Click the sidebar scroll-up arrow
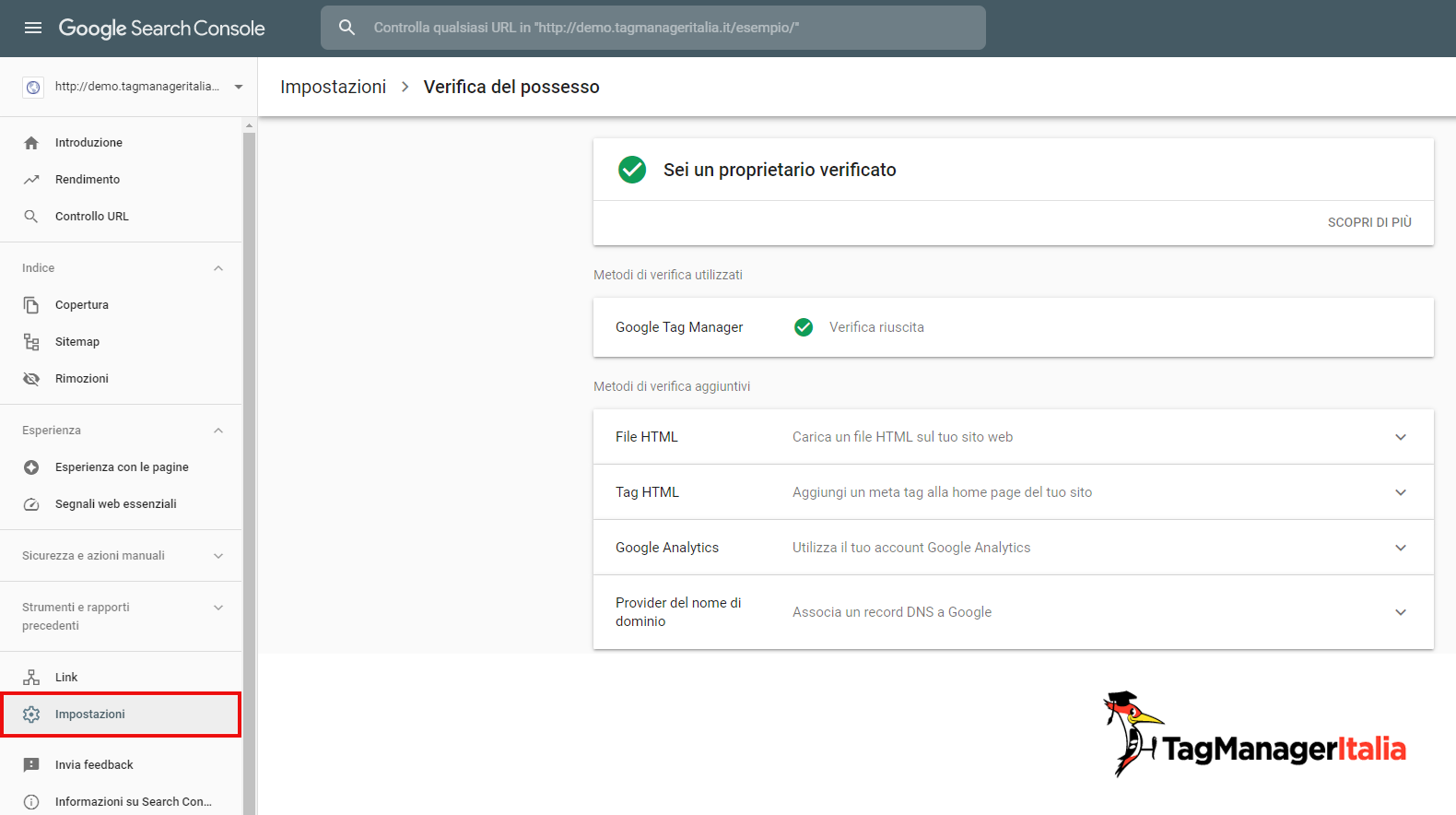Image resolution: width=1456 pixels, height=815 pixels. coord(249,125)
